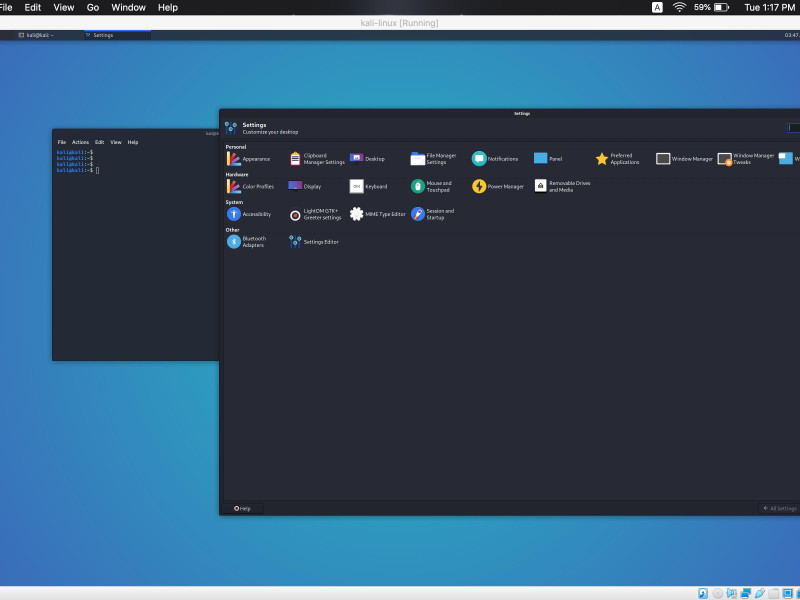Open the terminal View menu
800x600 pixels.
(x=116, y=142)
